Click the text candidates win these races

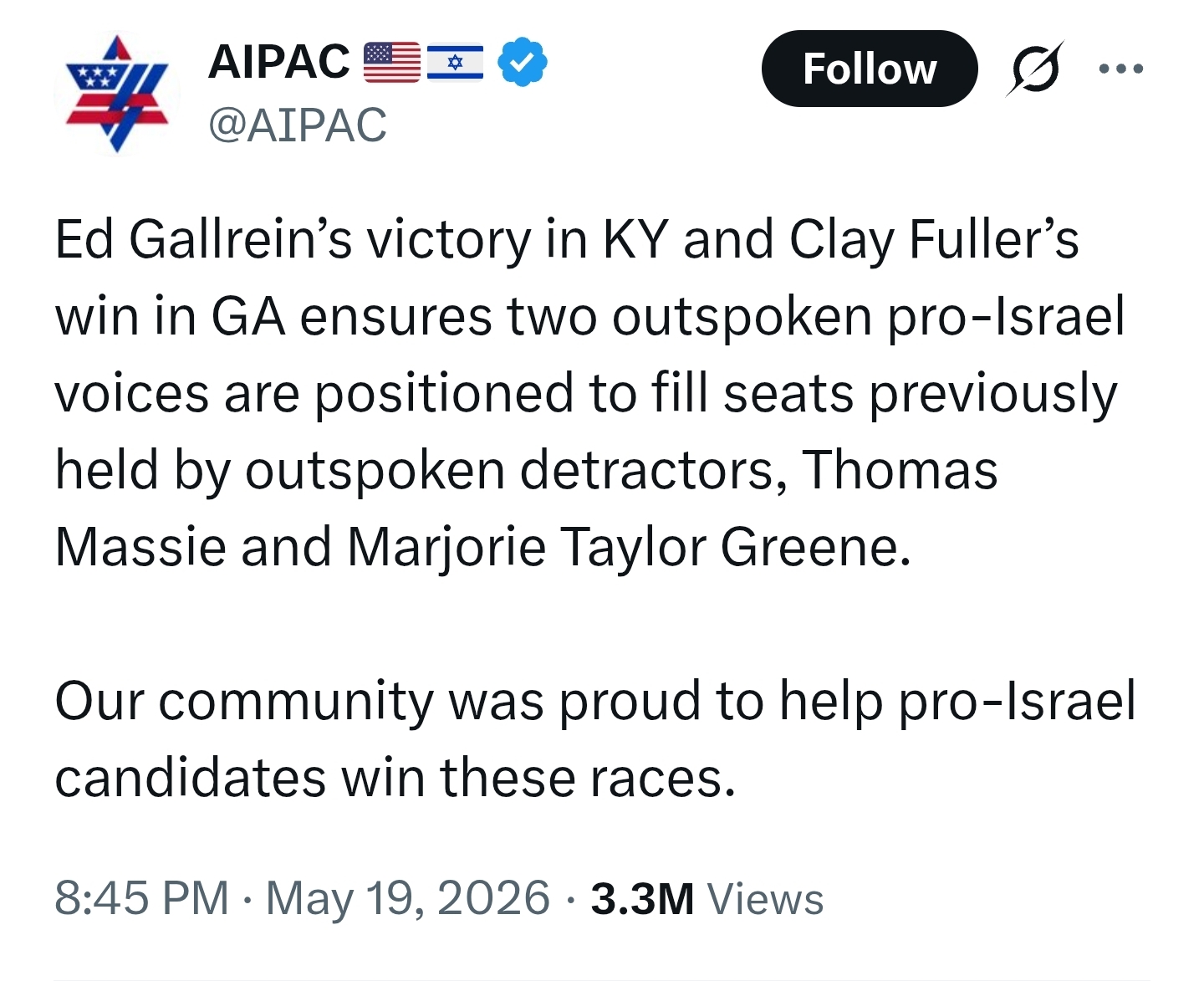pos(395,778)
